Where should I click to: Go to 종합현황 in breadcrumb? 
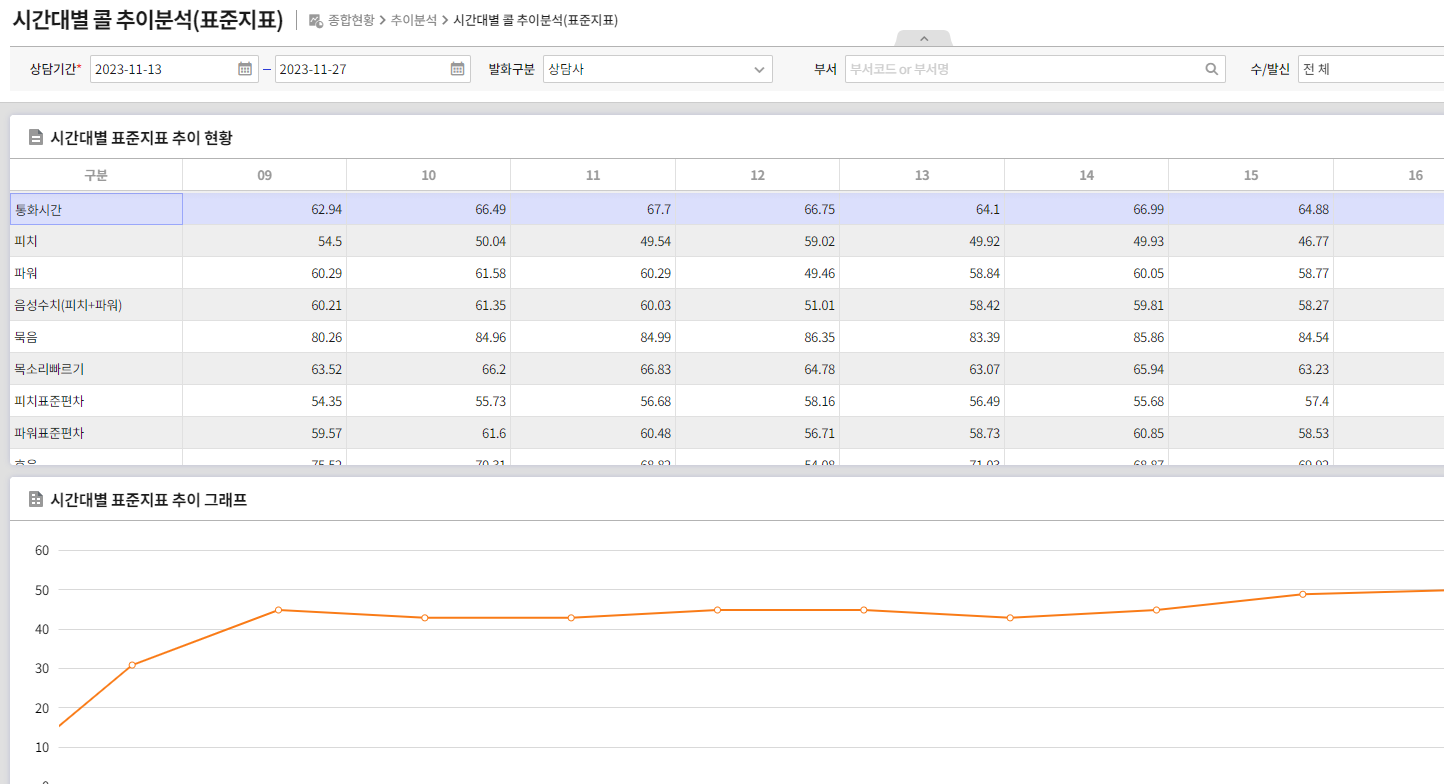[351, 20]
